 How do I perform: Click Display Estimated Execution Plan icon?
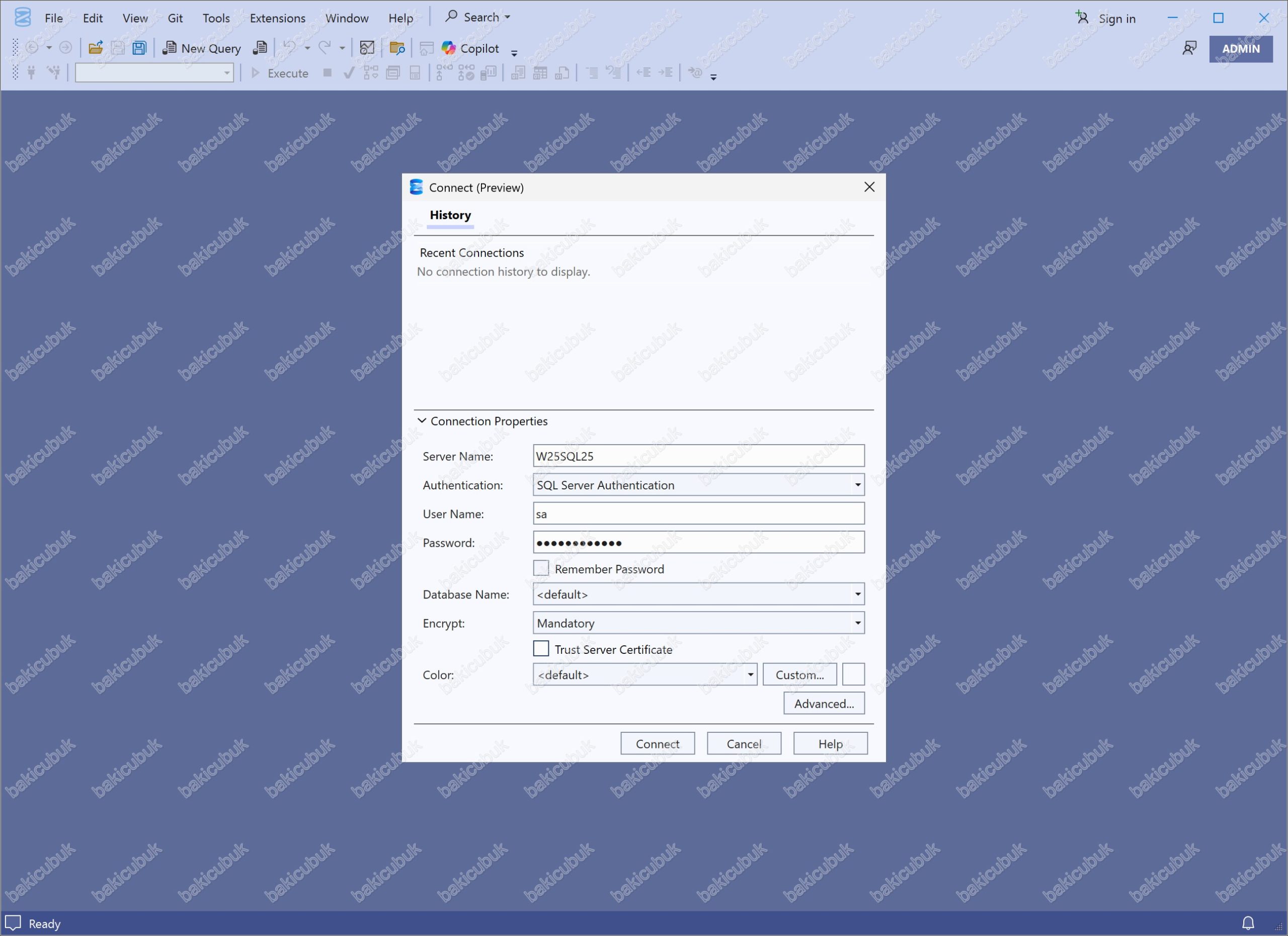point(371,72)
